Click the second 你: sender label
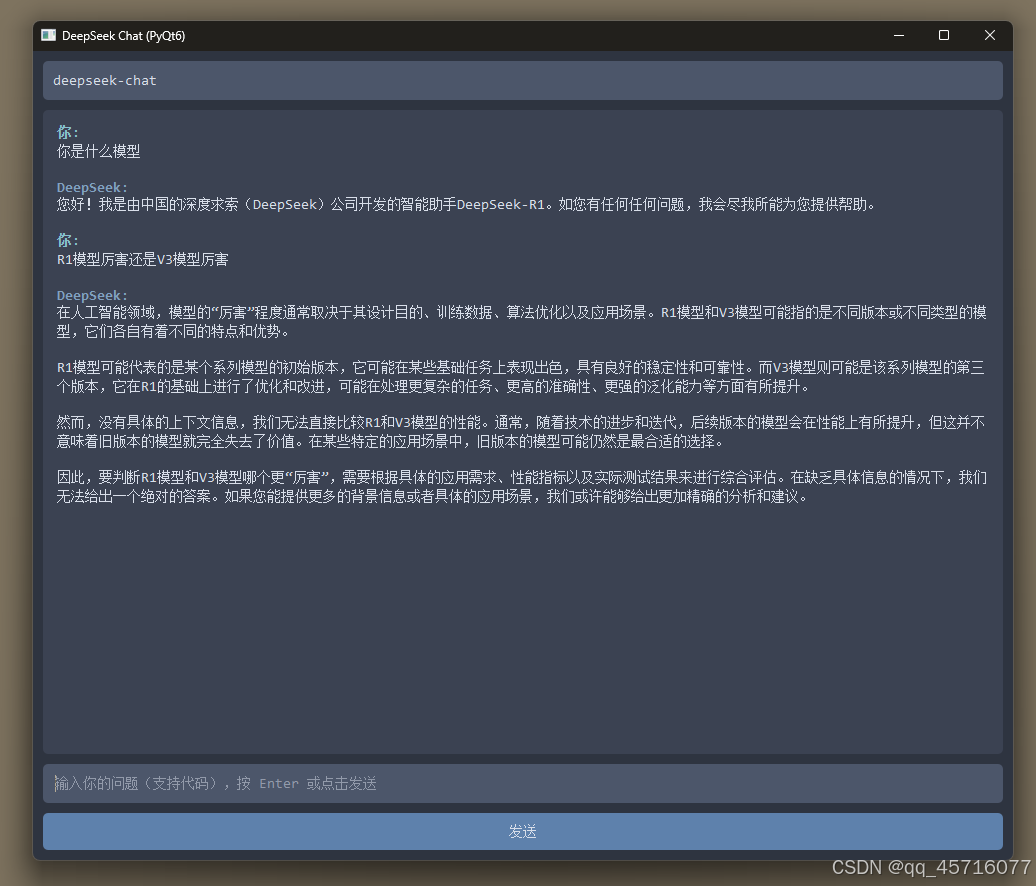The height and width of the screenshot is (886, 1036). click(67, 240)
